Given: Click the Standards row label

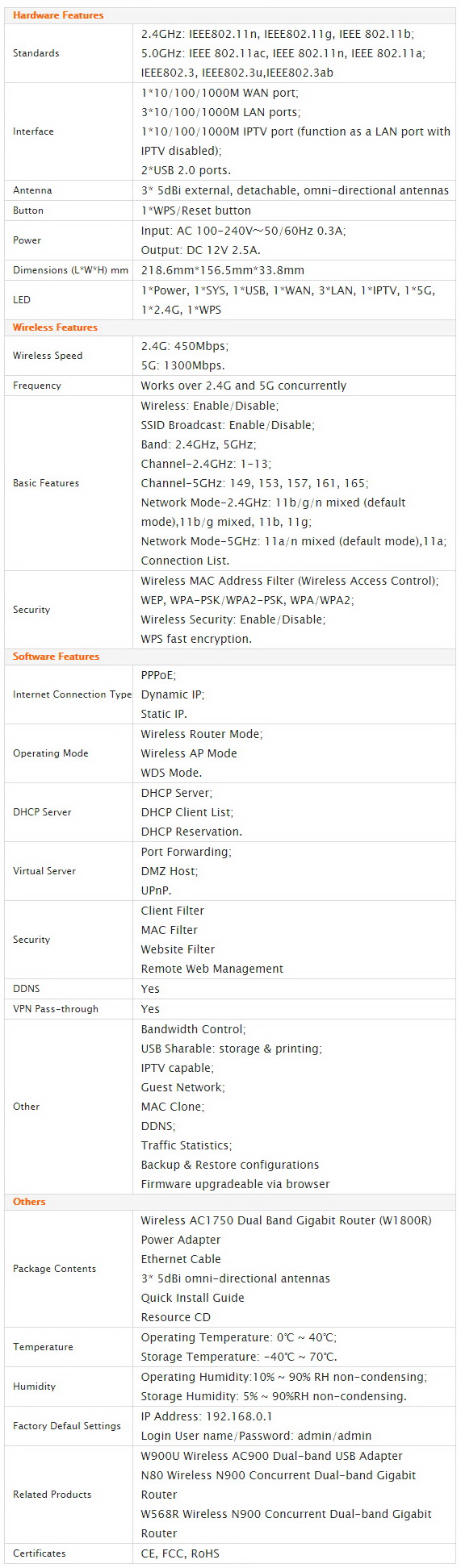Looking at the screenshot, I should [x=36, y=53].
